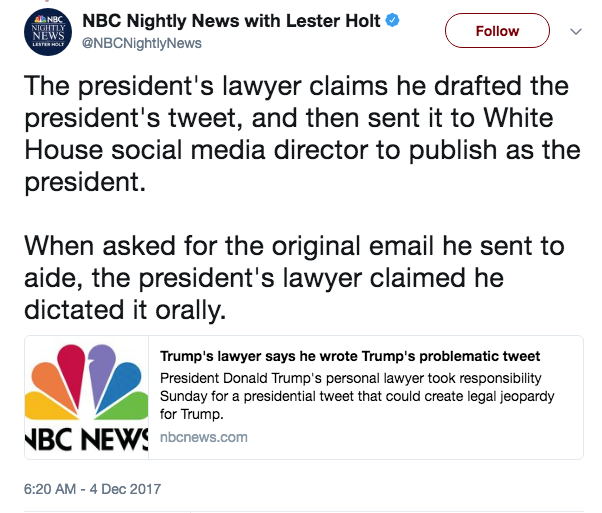Viewport: 602px width, 513px height.
Task: Click the green feather of the peacock logo
Action: click(x=127, y=407)
